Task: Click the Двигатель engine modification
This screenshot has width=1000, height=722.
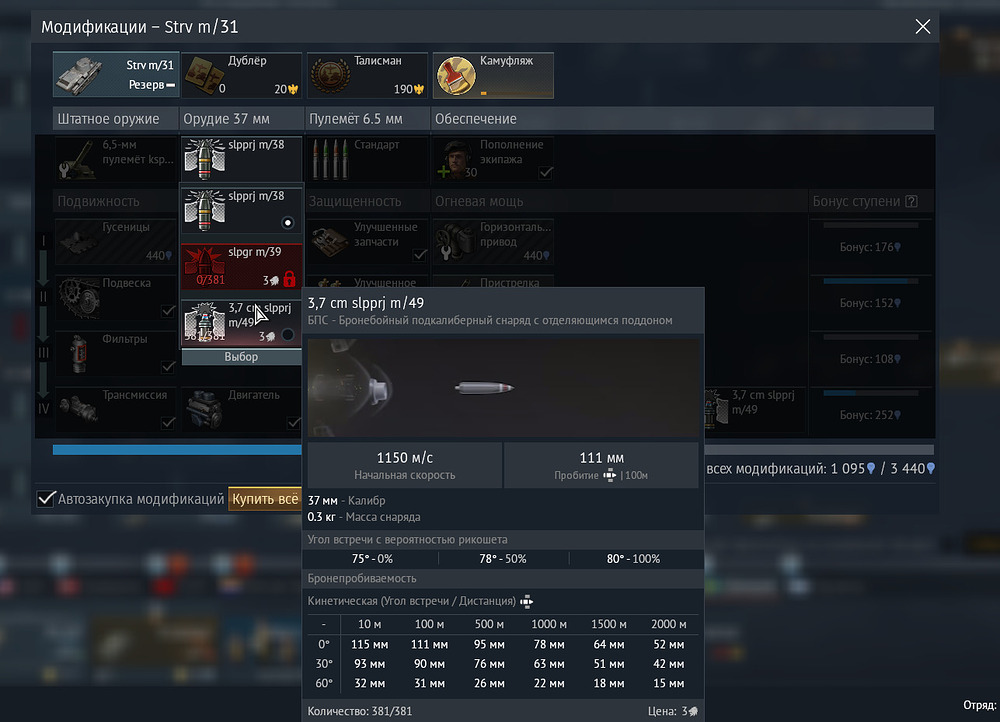Action: [241, 410]
